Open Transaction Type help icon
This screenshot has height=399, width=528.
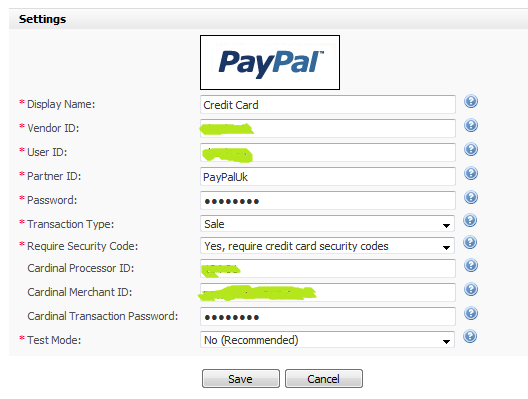point(470,221)
